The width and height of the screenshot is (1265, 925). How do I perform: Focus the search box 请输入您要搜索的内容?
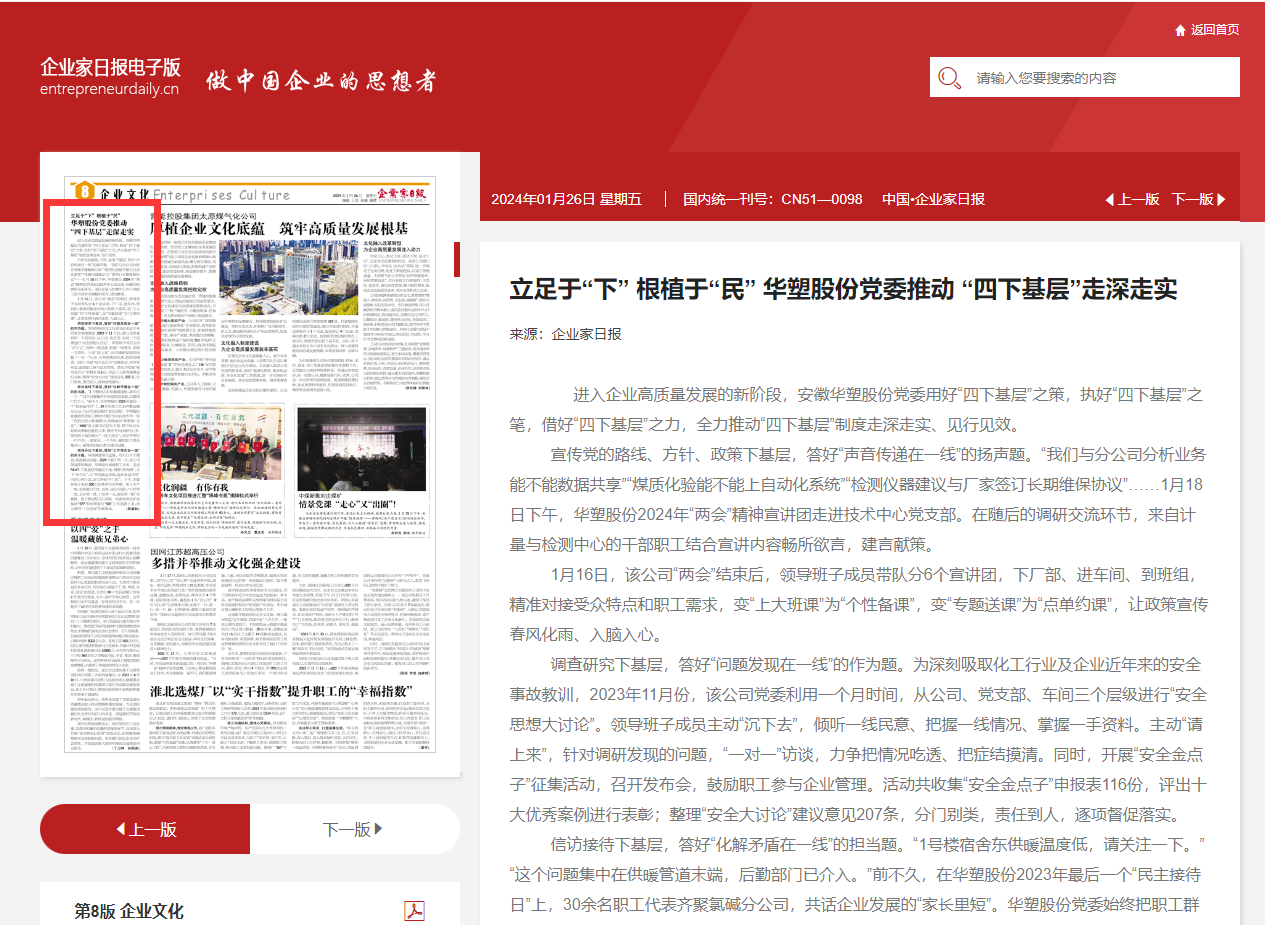pos(1100,78)
